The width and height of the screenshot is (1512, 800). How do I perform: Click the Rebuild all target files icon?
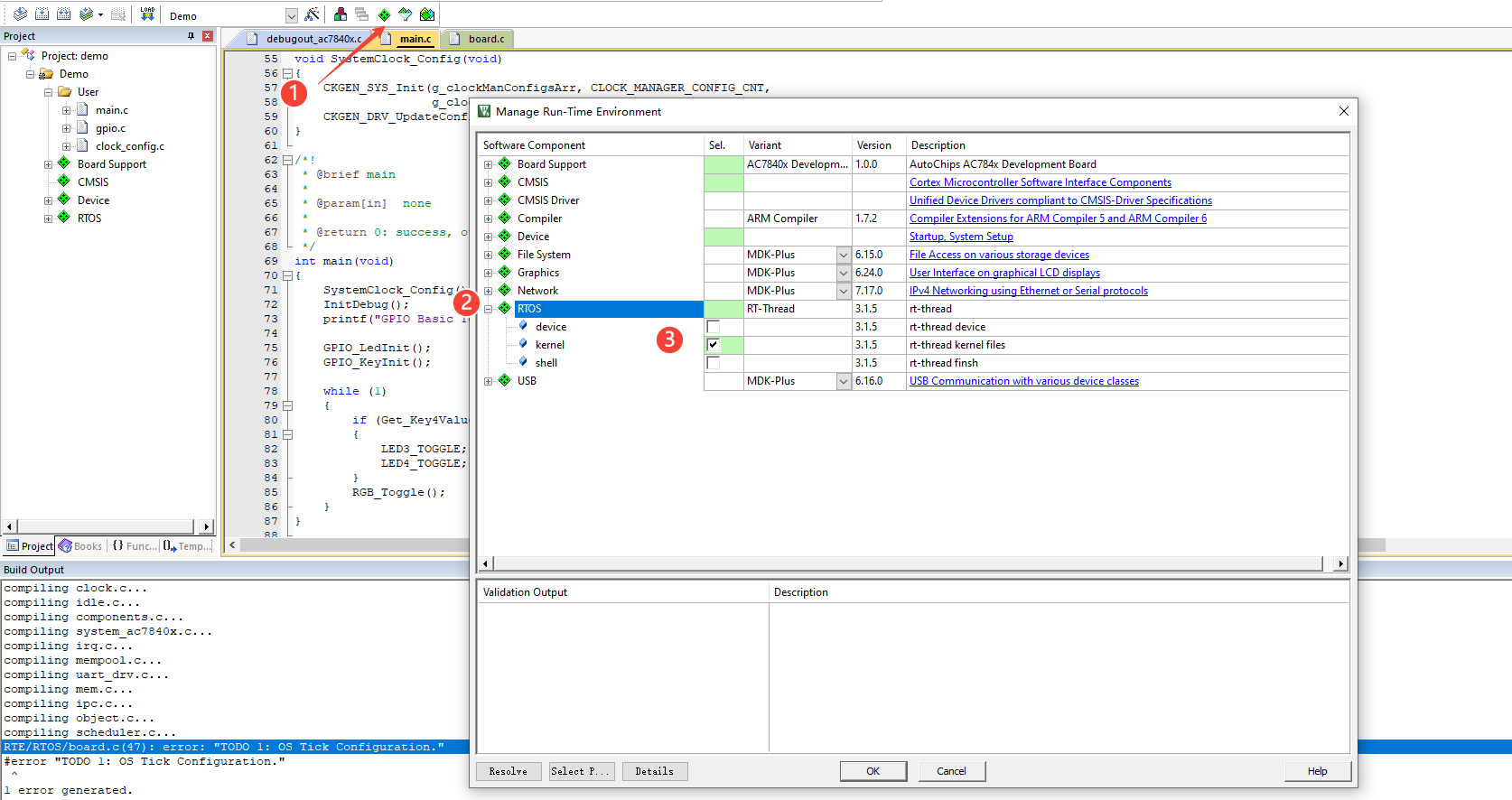[x=63, y=14]
